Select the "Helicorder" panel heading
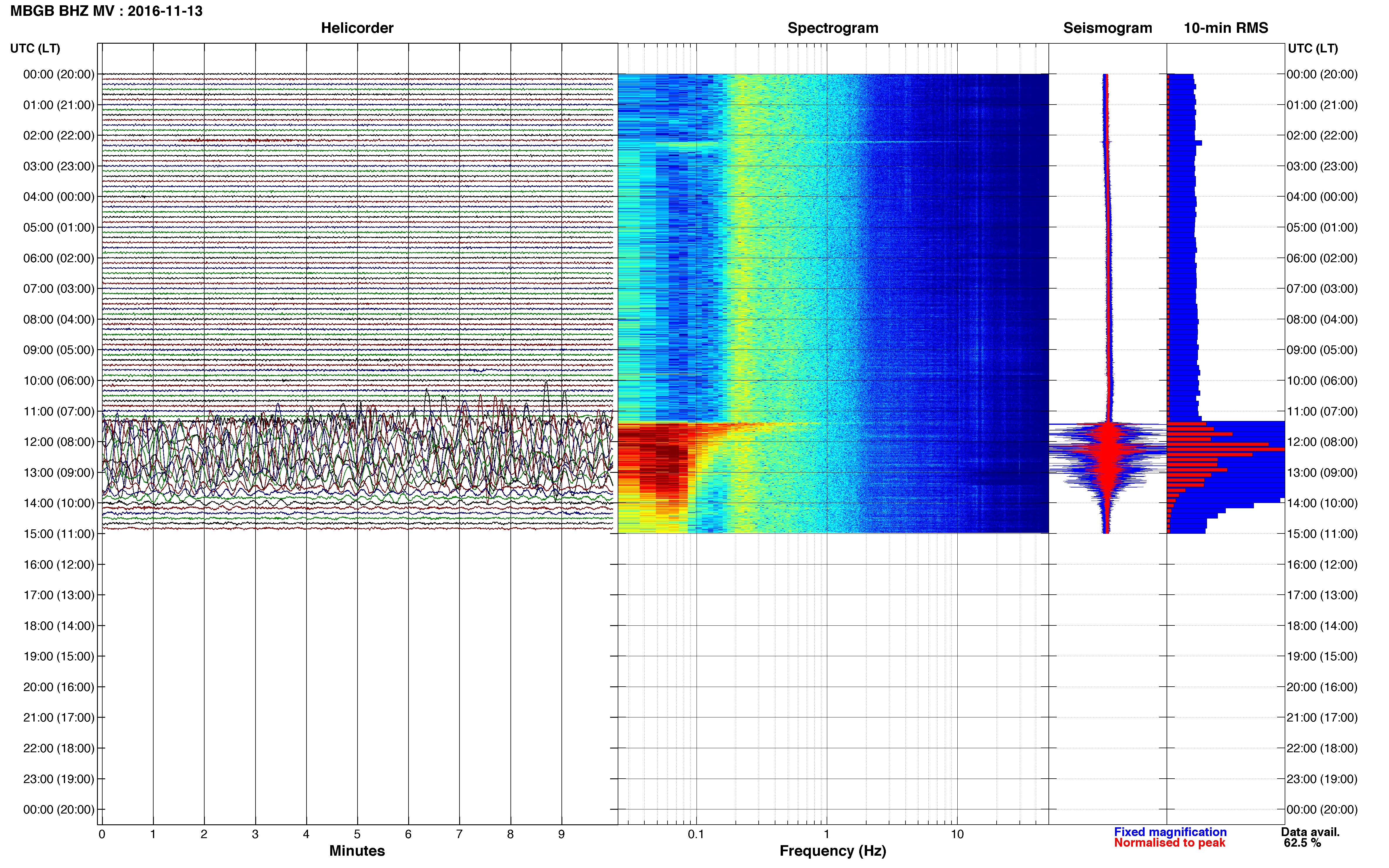1389x868 pixels. pos(357,28)
